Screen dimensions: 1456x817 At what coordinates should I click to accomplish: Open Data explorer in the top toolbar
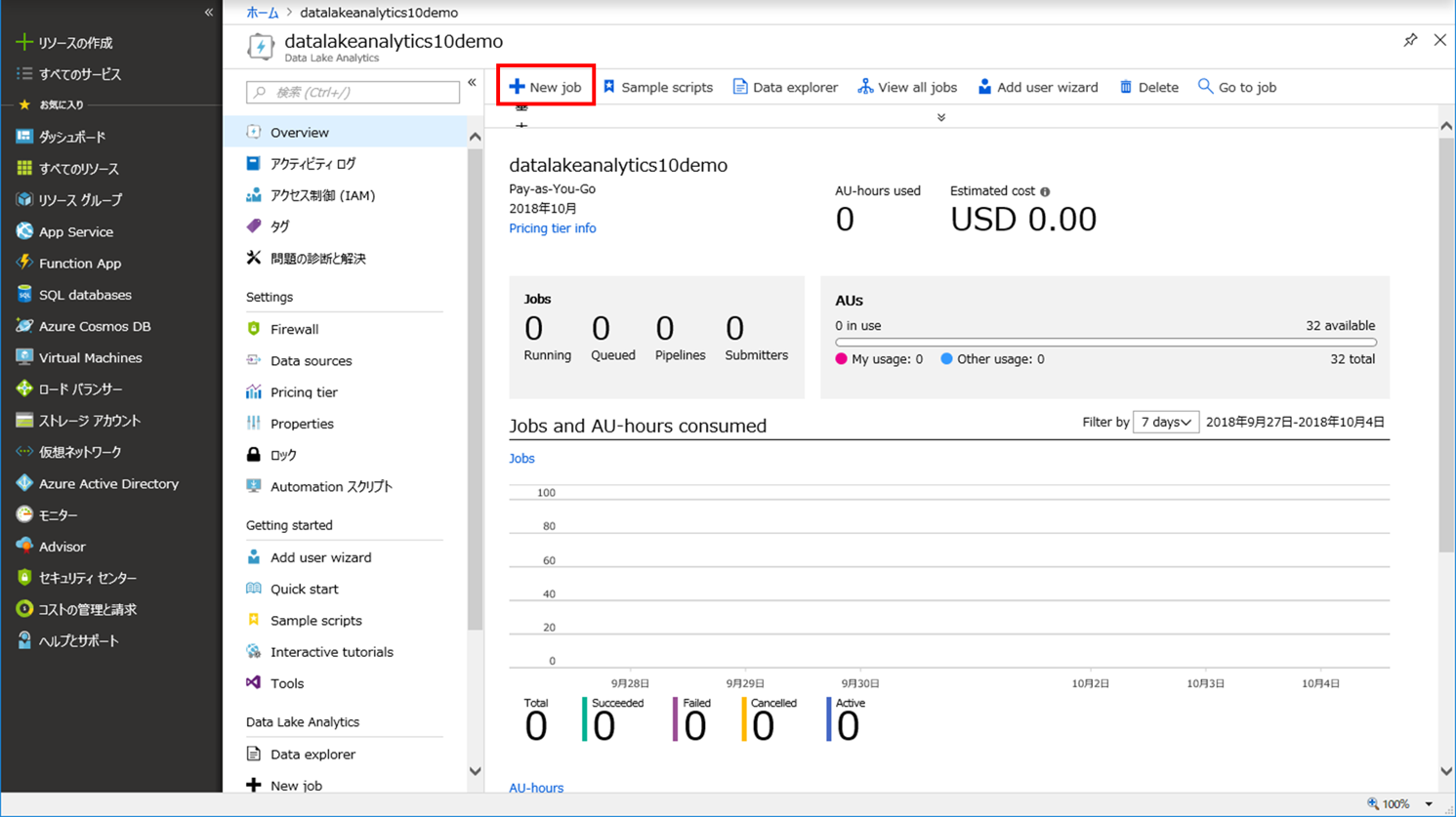[x=785, y=87]
